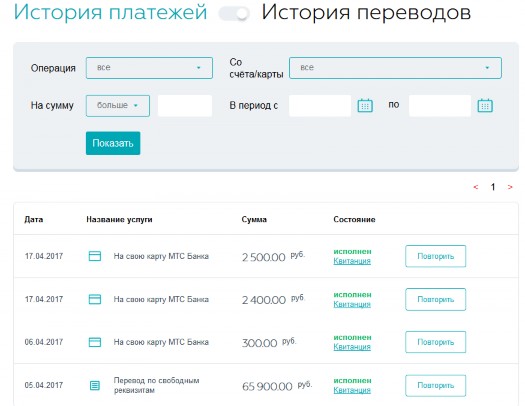Click card icon of 300.00 payment
The width and height of the screenshot is (525, 406).
click(95, 342)
